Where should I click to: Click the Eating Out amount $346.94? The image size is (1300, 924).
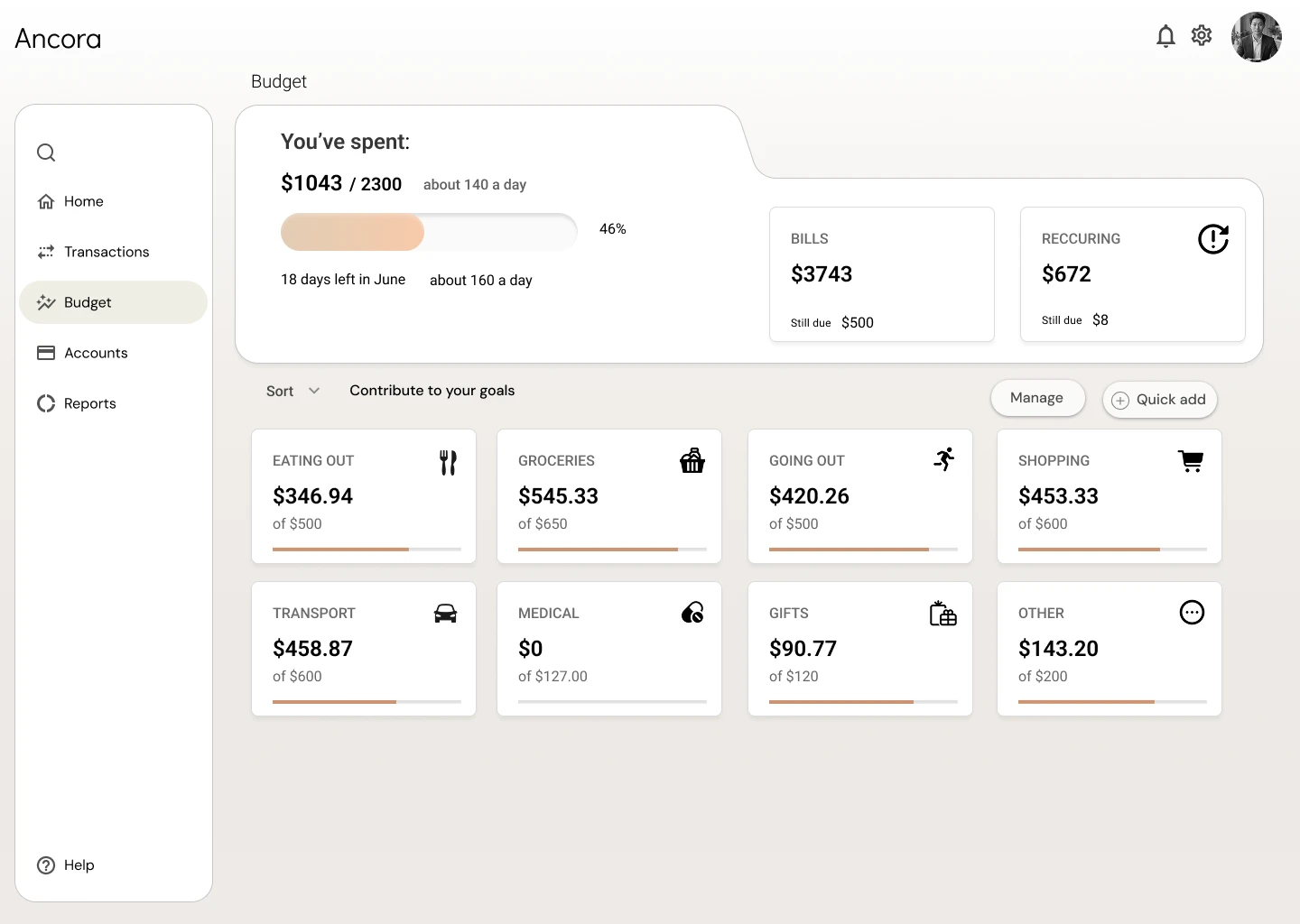(x=313, y=496)
